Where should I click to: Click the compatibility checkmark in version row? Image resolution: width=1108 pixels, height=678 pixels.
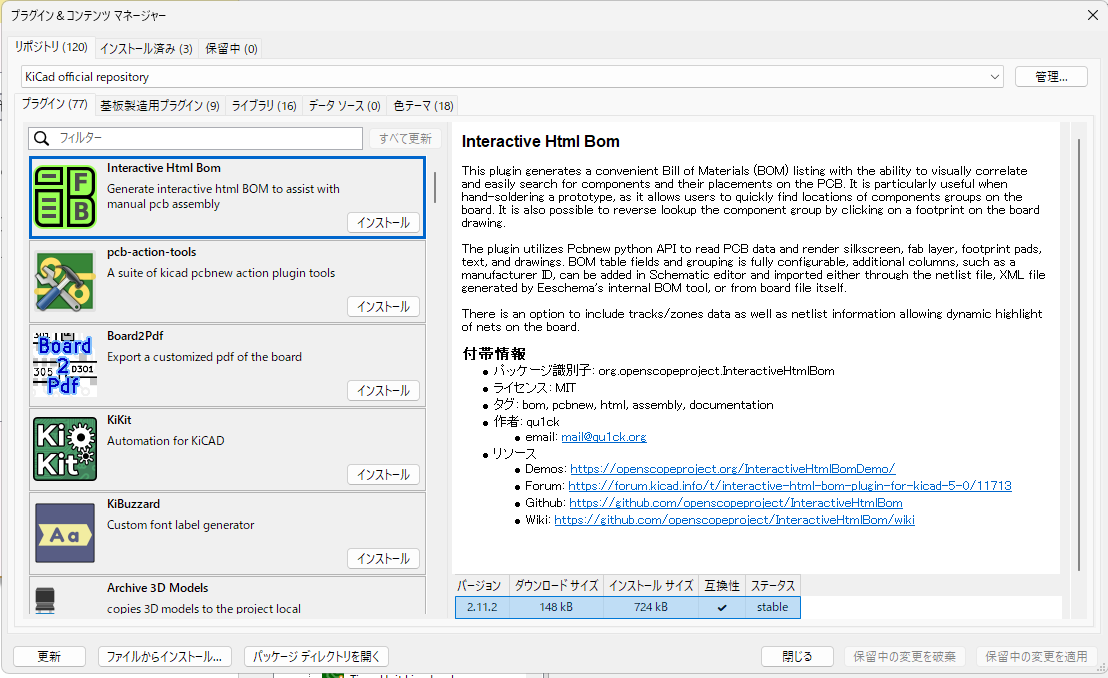[x=721, y=607]
